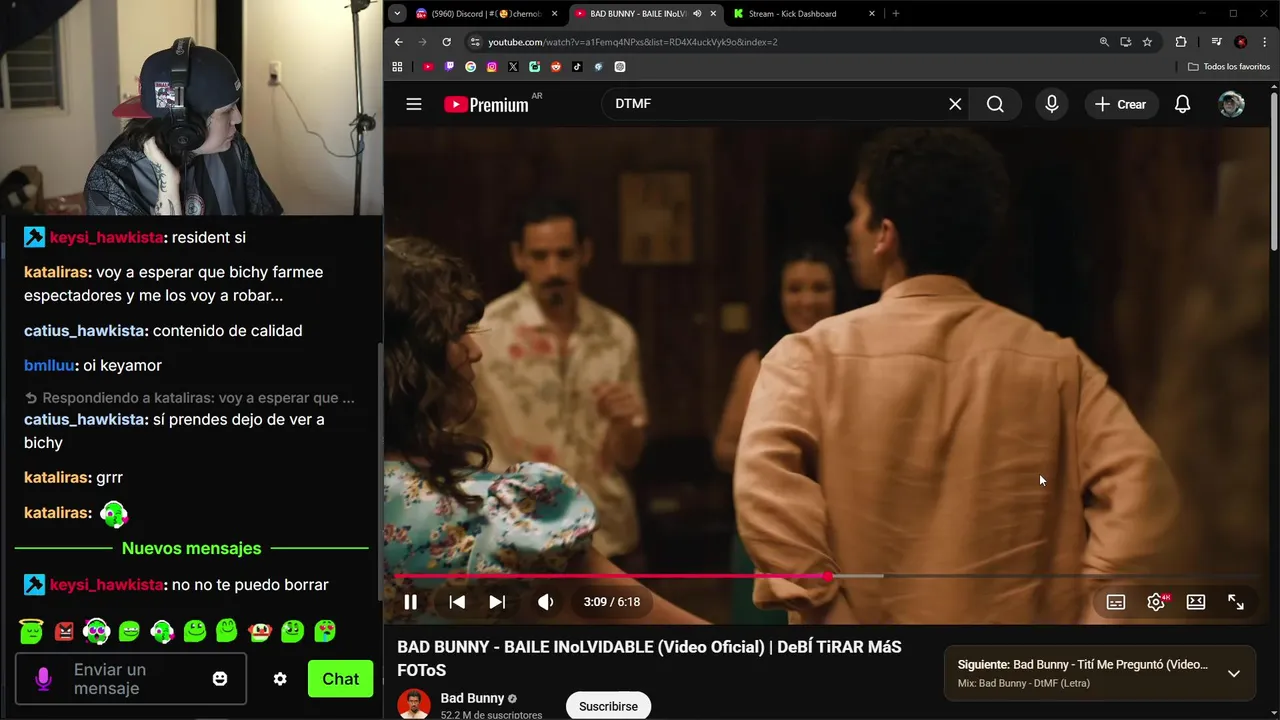
Task: Open the browser zoom magnifier icon
Action: (x=1104, y=42)
